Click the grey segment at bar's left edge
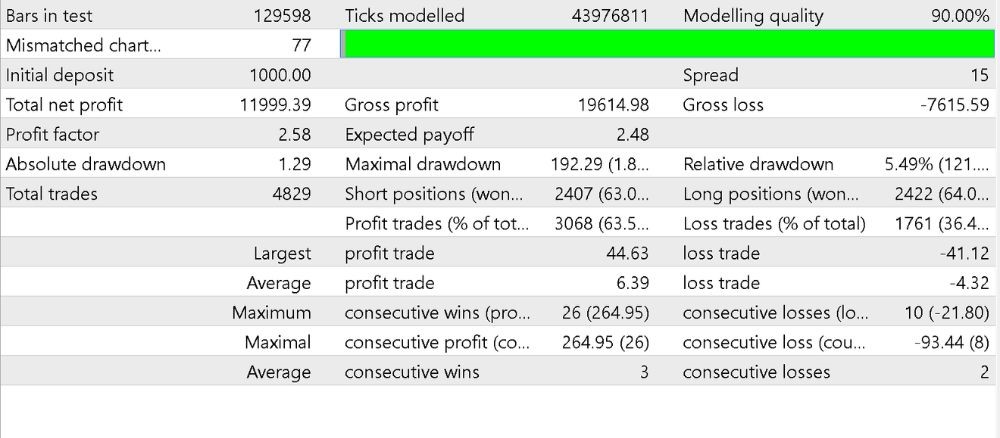 tap(343, 45)
